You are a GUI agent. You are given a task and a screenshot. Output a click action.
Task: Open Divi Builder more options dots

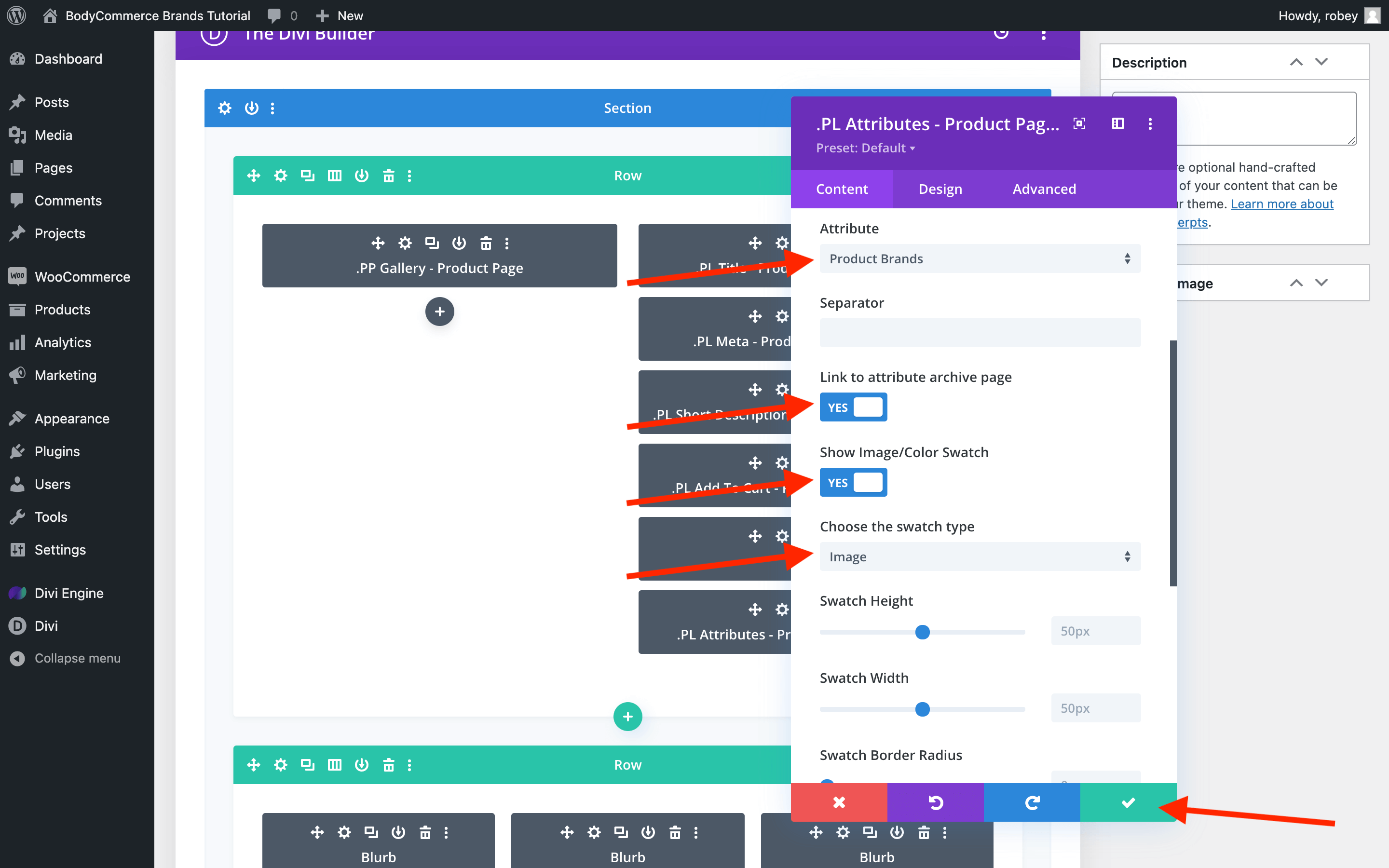(1044, 35)
